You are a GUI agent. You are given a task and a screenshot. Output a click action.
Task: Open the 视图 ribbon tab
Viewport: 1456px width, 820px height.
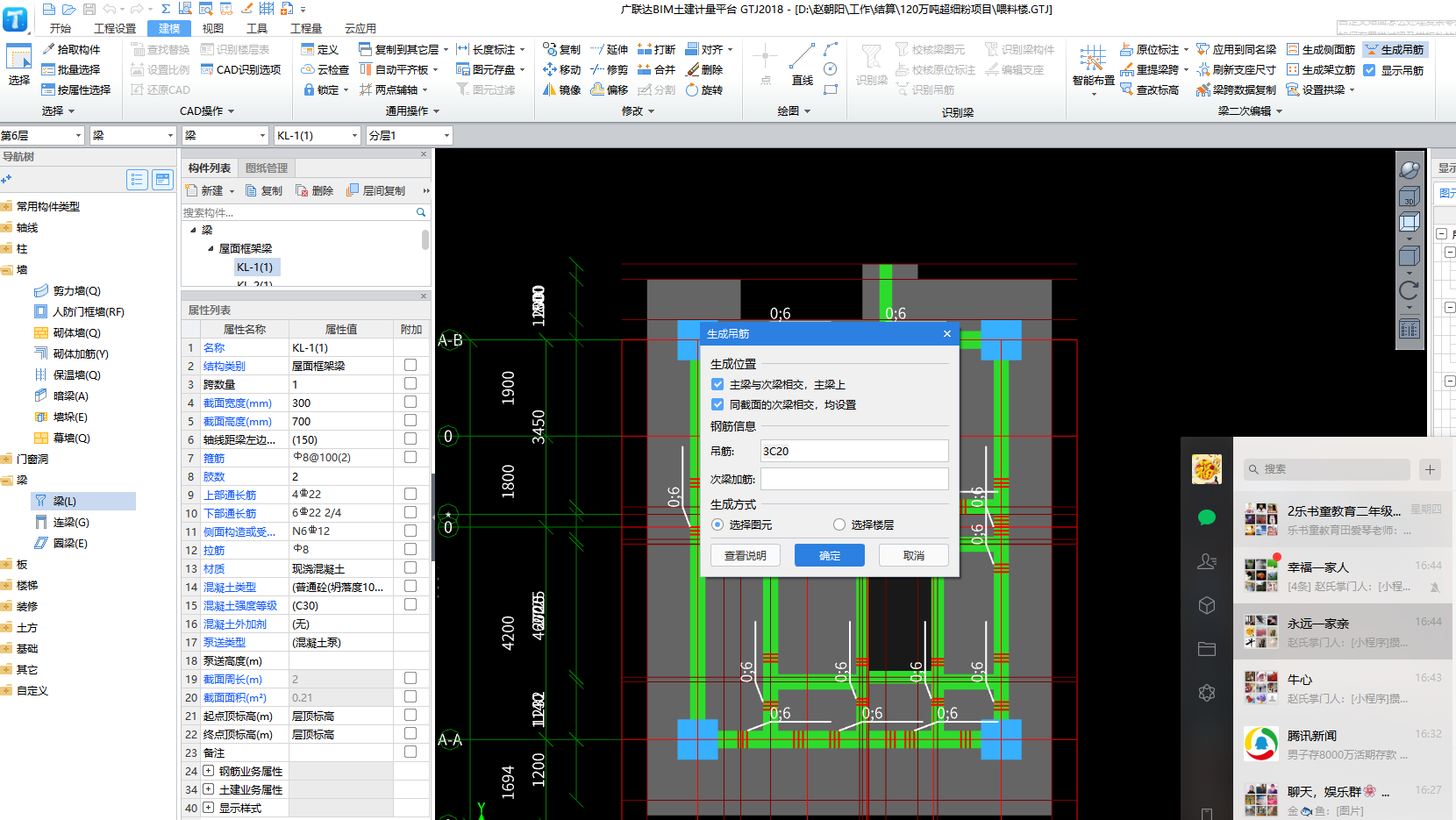[213, 28]
